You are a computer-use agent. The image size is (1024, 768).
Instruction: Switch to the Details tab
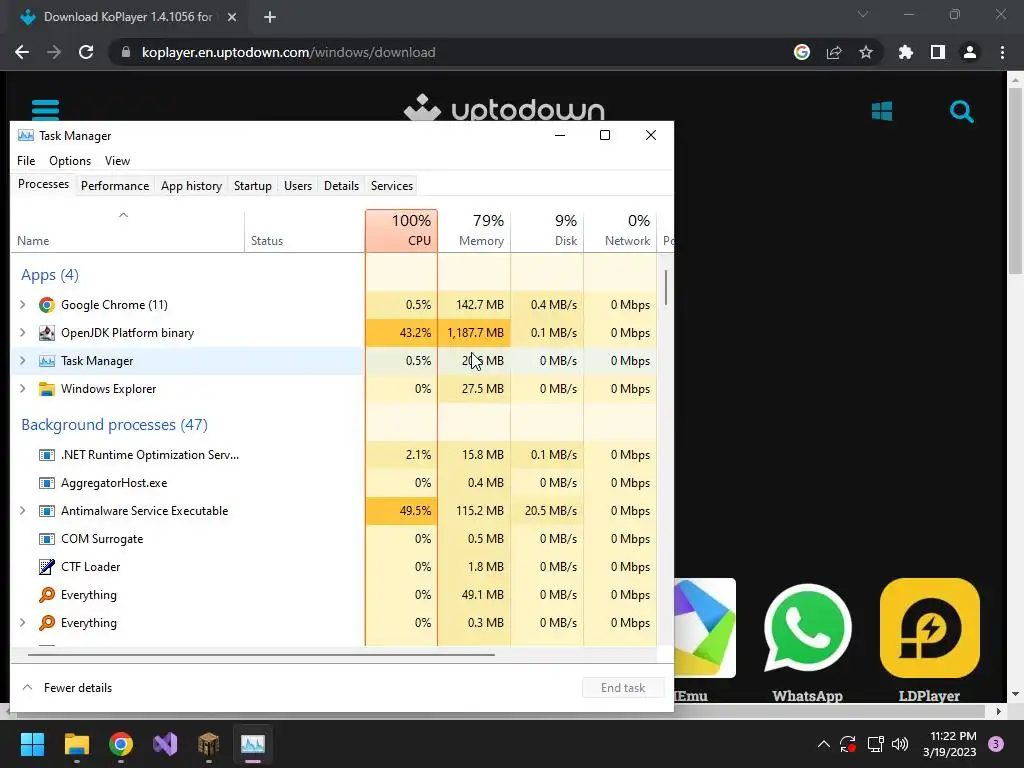[x=342, y=186]
